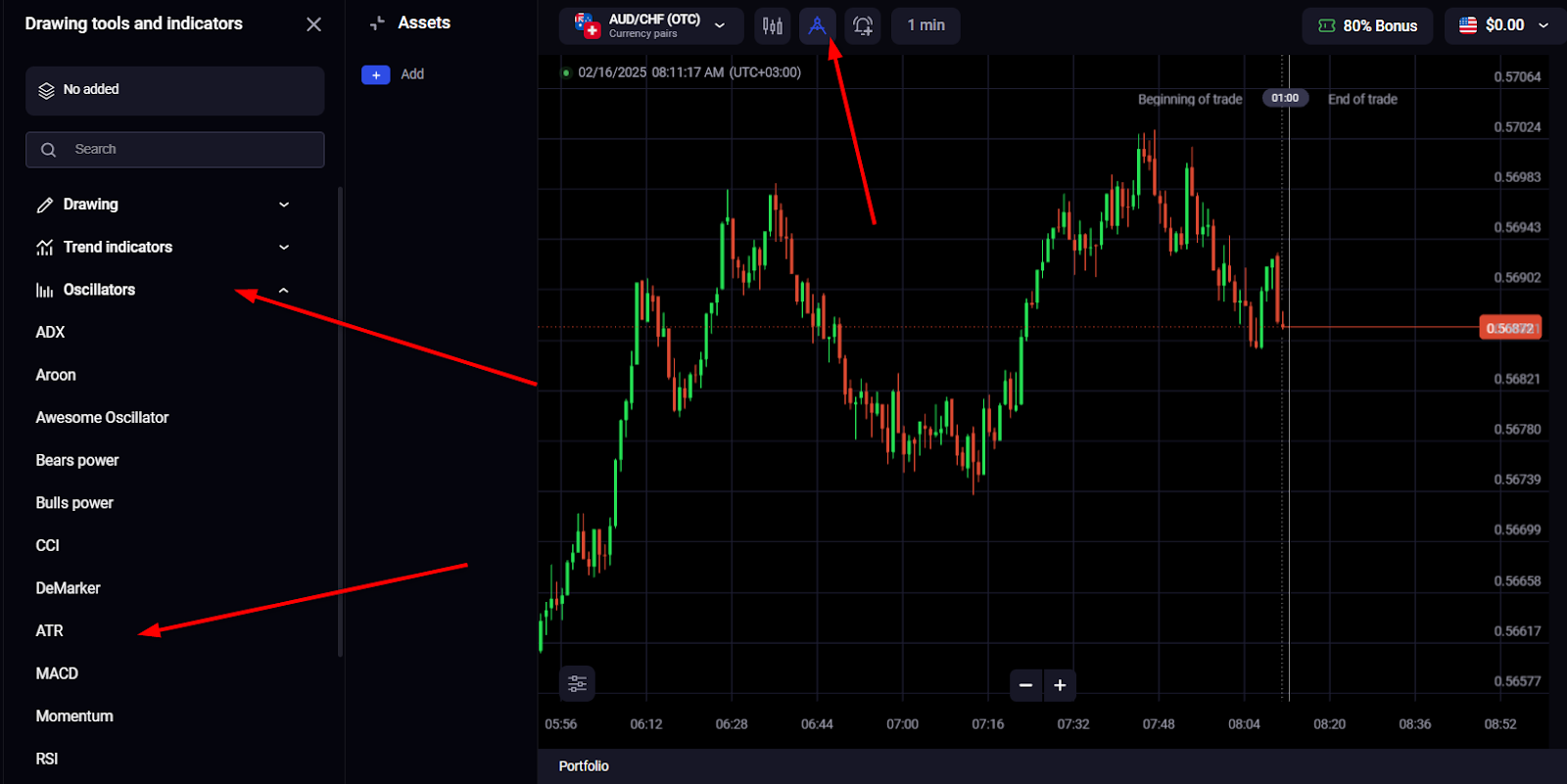Click the End of trade label
The width and height of the screenshot is (1567, 784).
click(x=1362, y=99)
